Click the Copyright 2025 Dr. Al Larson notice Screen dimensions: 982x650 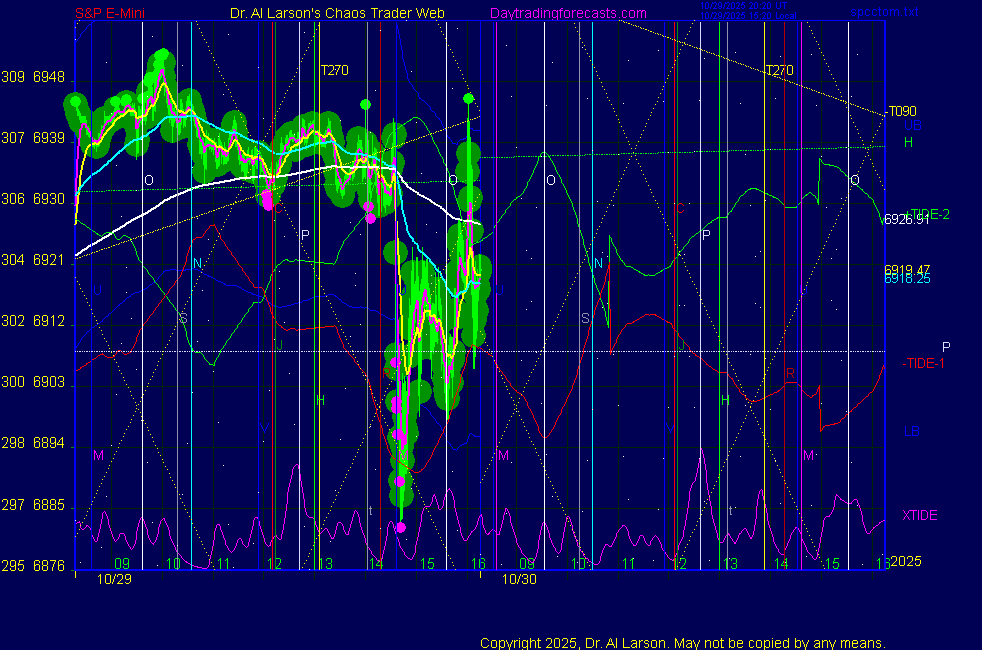tap(683, 643)
